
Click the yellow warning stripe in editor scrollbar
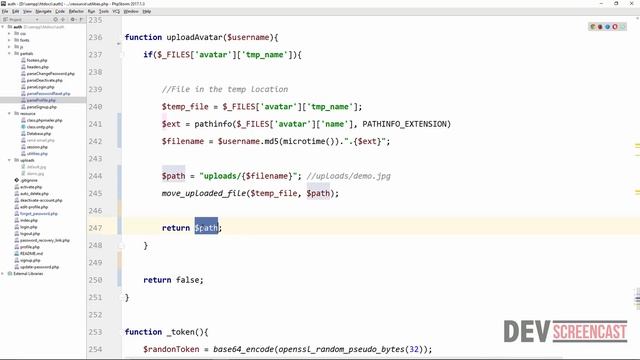[x=637, y=146]
